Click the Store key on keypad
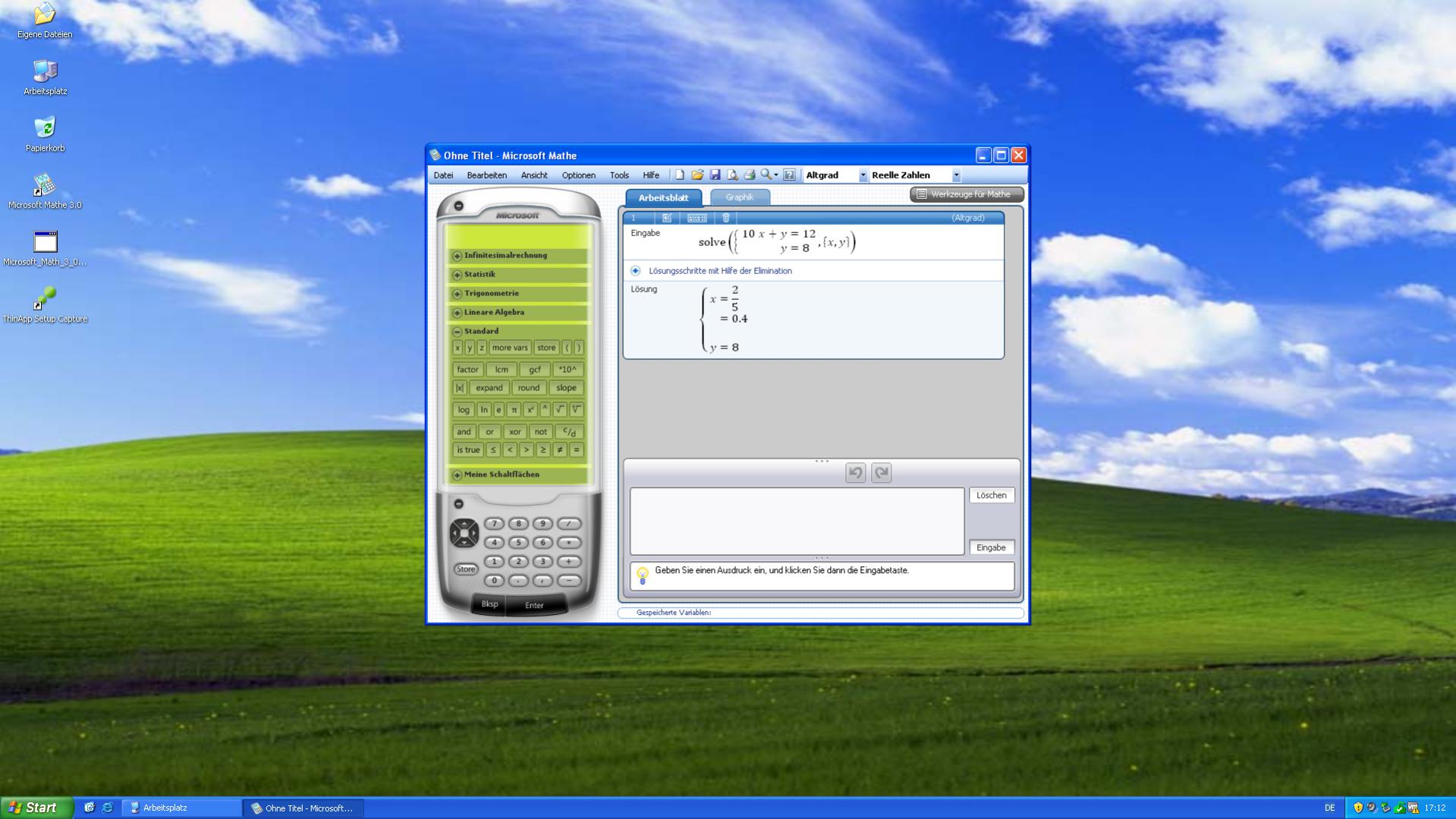The image size is (1456, 819). [465, 569]
